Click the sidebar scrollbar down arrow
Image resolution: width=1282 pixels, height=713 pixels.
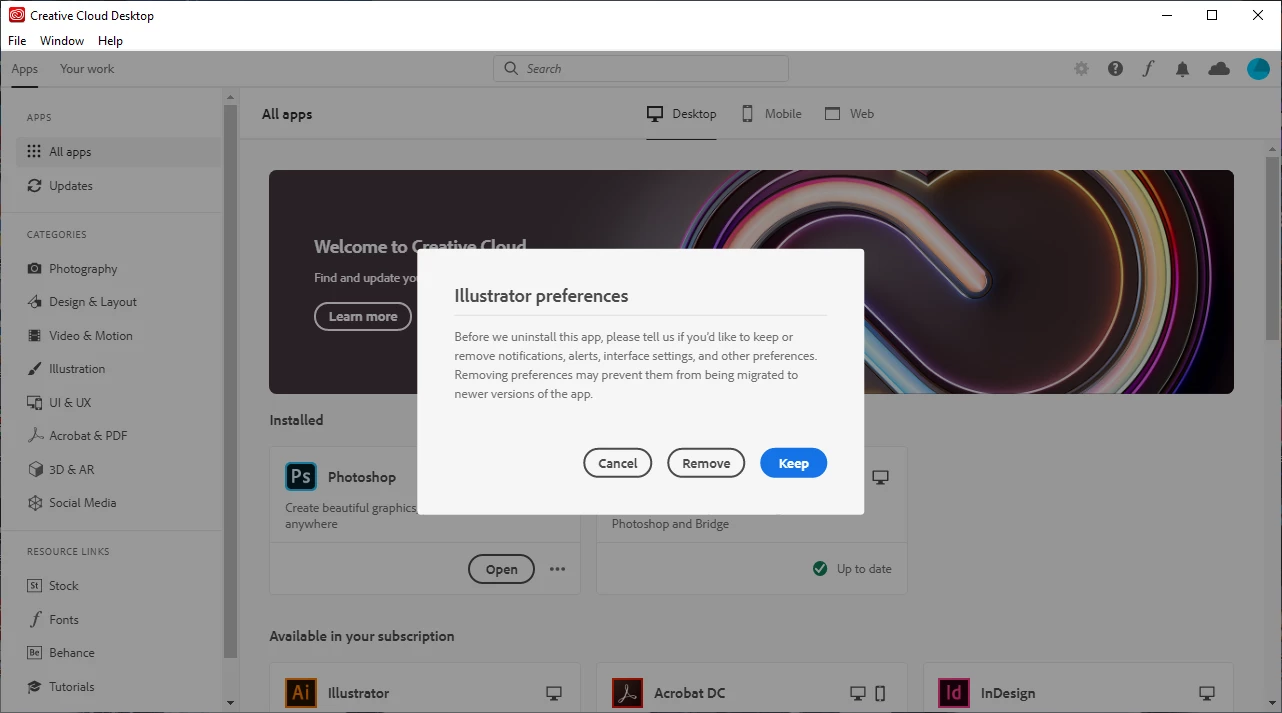point(231,703)
